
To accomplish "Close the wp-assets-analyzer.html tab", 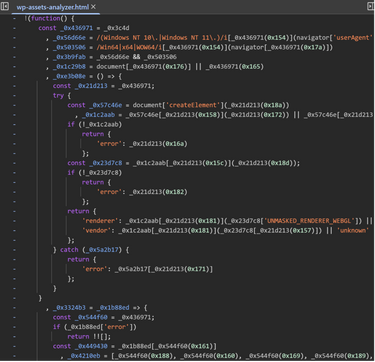I will coord(93,7).
